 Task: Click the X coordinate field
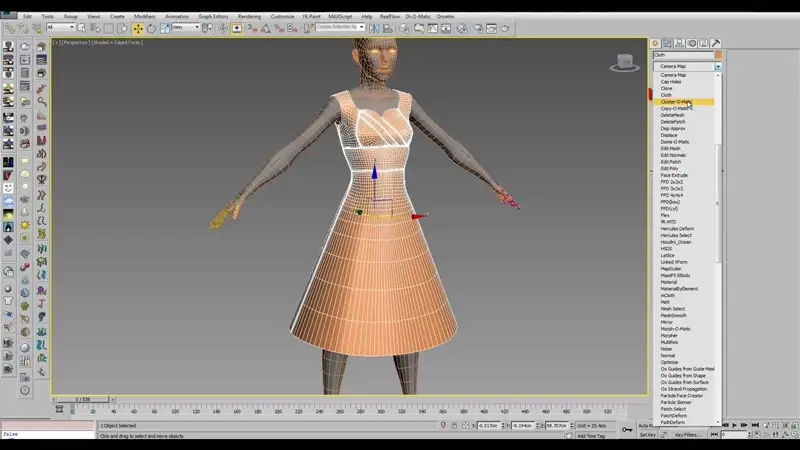pos(488,426)
